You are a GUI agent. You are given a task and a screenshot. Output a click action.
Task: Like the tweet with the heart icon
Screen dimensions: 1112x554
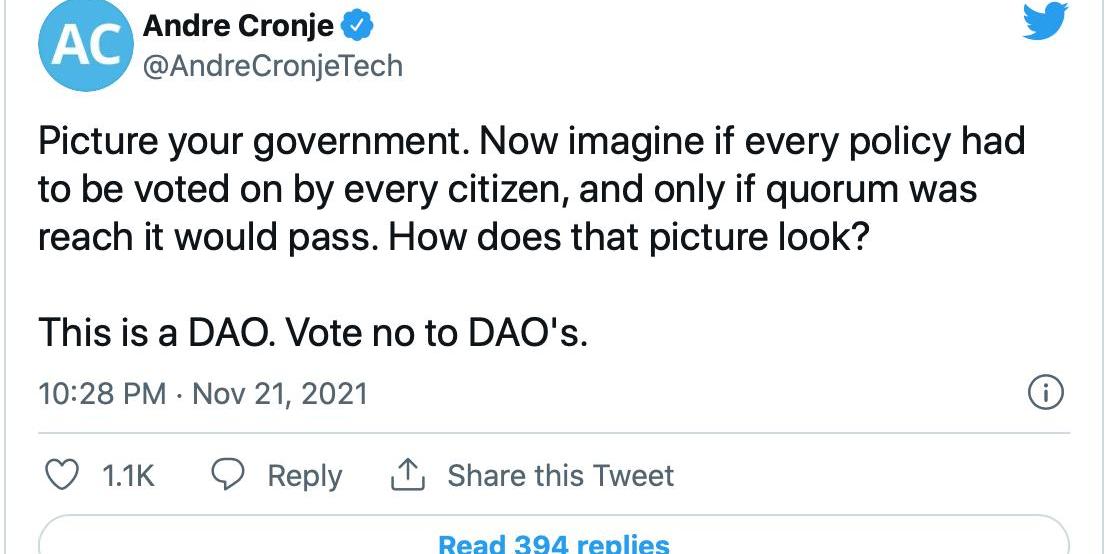click(65, 475)
